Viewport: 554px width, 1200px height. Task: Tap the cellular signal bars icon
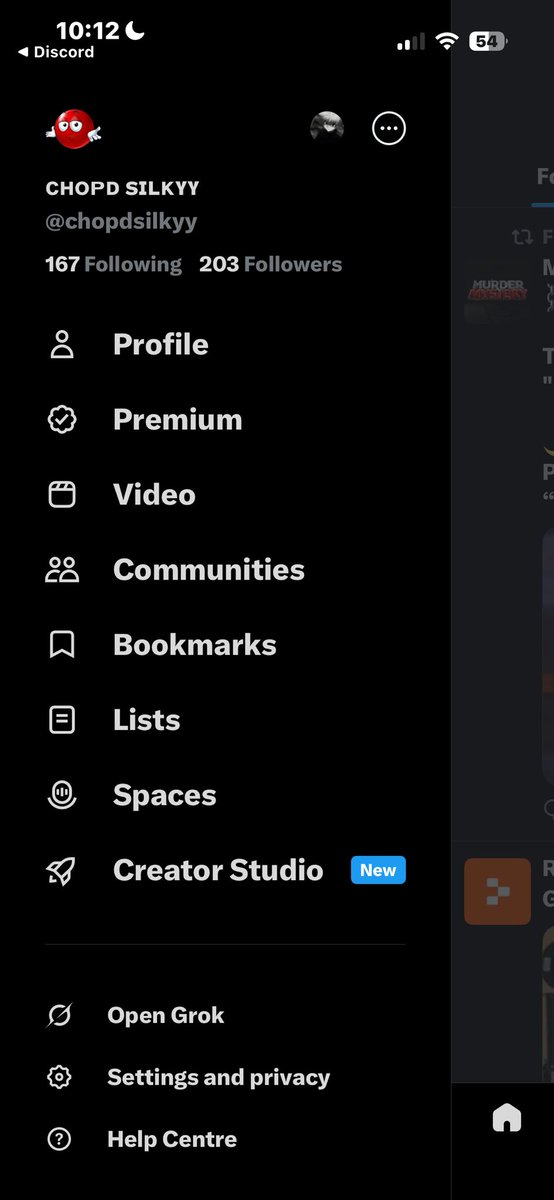pos(411,42)
